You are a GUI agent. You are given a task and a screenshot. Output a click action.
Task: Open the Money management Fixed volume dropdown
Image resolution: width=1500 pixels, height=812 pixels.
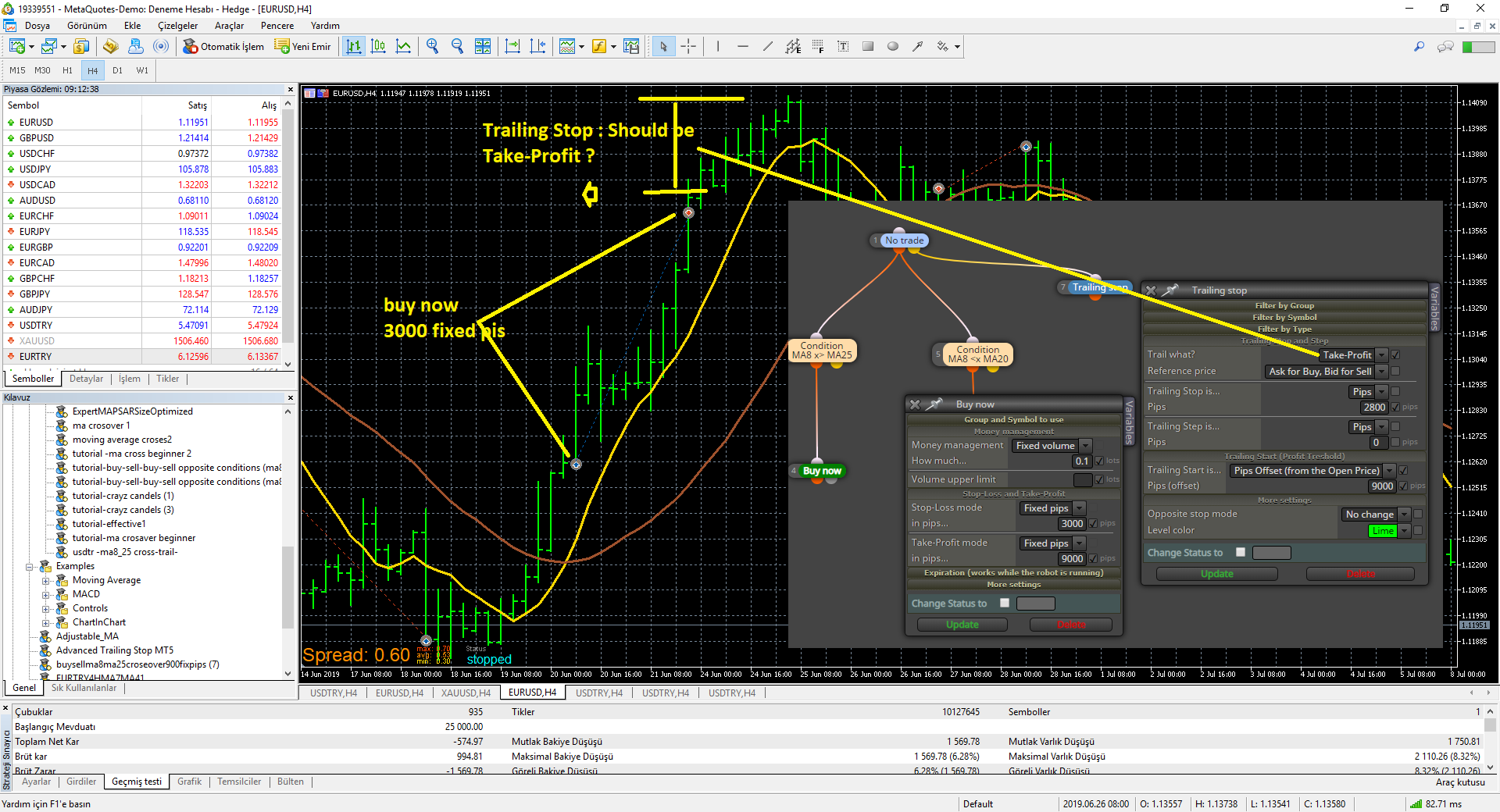point(1085,446)
